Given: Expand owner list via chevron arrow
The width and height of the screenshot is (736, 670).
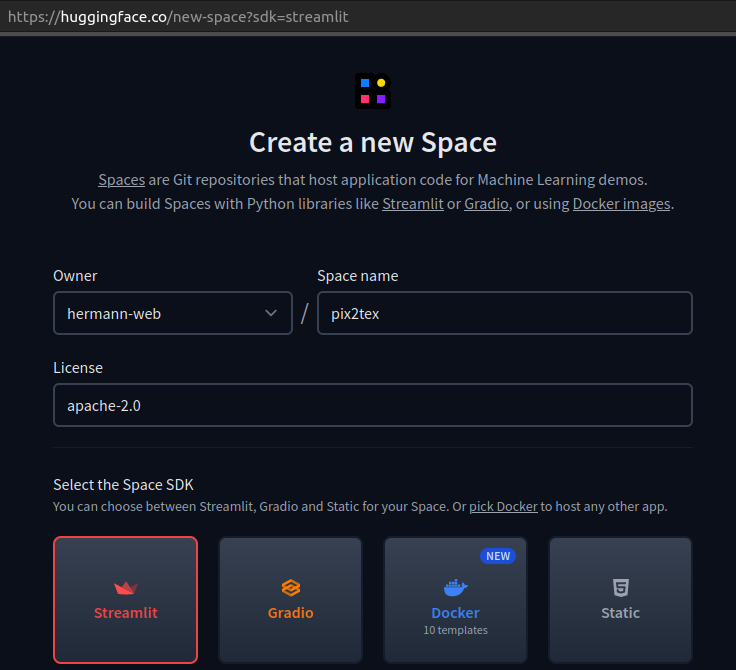Looking at the screenshot, I should point(271,313).
